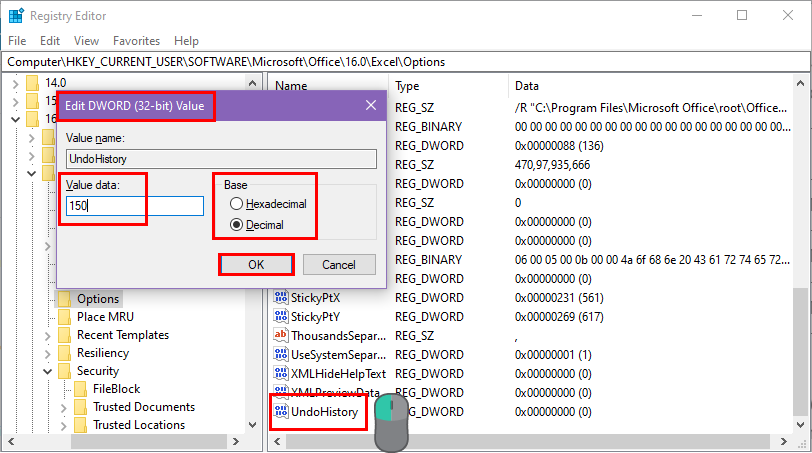Click values pane scroll up arrow
Image resolution: width=812 pixels, height=453 pixels.
click(x=800, y=83)
